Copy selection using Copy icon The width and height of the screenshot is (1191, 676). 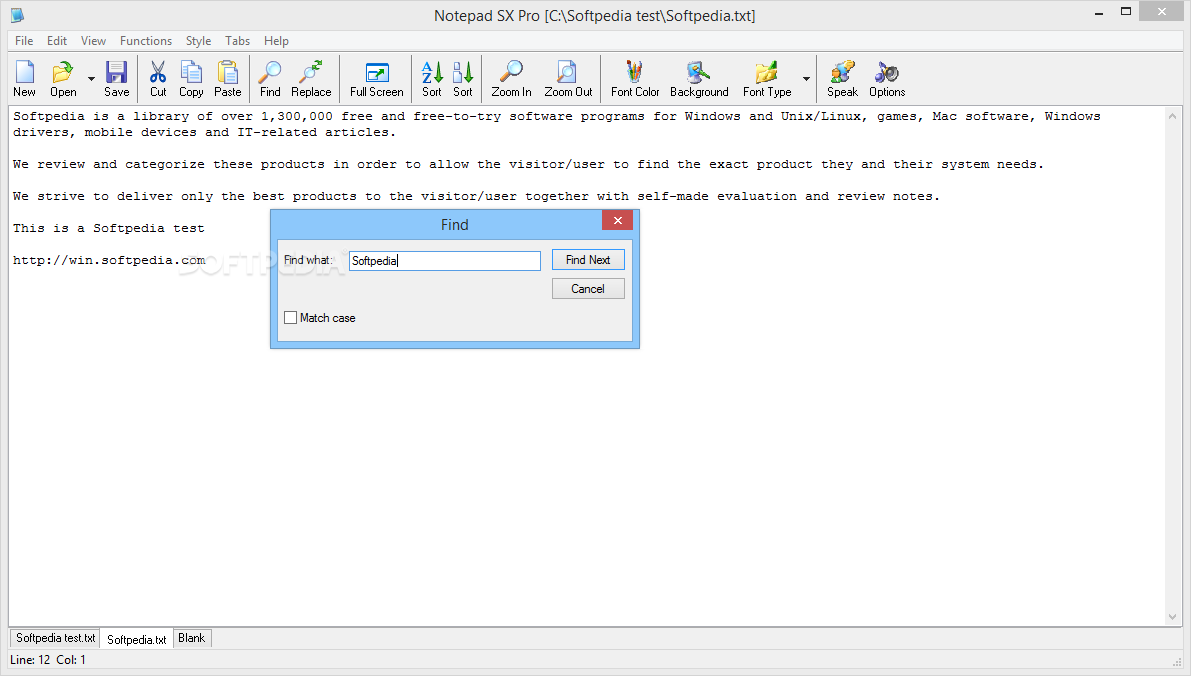[x=191, y=79]
